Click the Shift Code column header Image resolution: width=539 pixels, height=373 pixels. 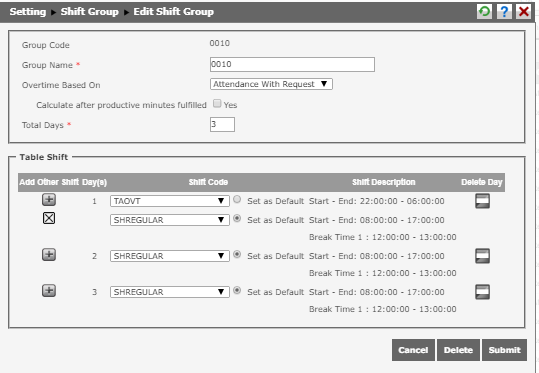[208, 182]
